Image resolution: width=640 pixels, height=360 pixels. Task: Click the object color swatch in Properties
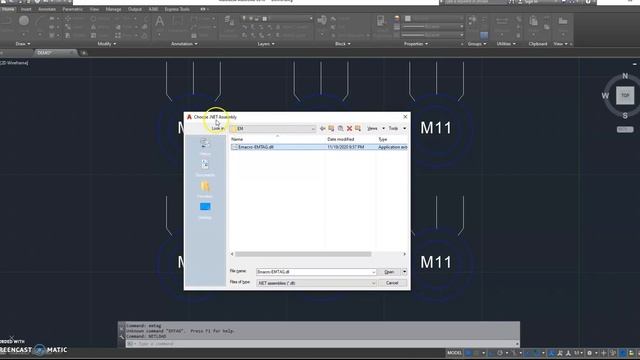click(407, 18)
